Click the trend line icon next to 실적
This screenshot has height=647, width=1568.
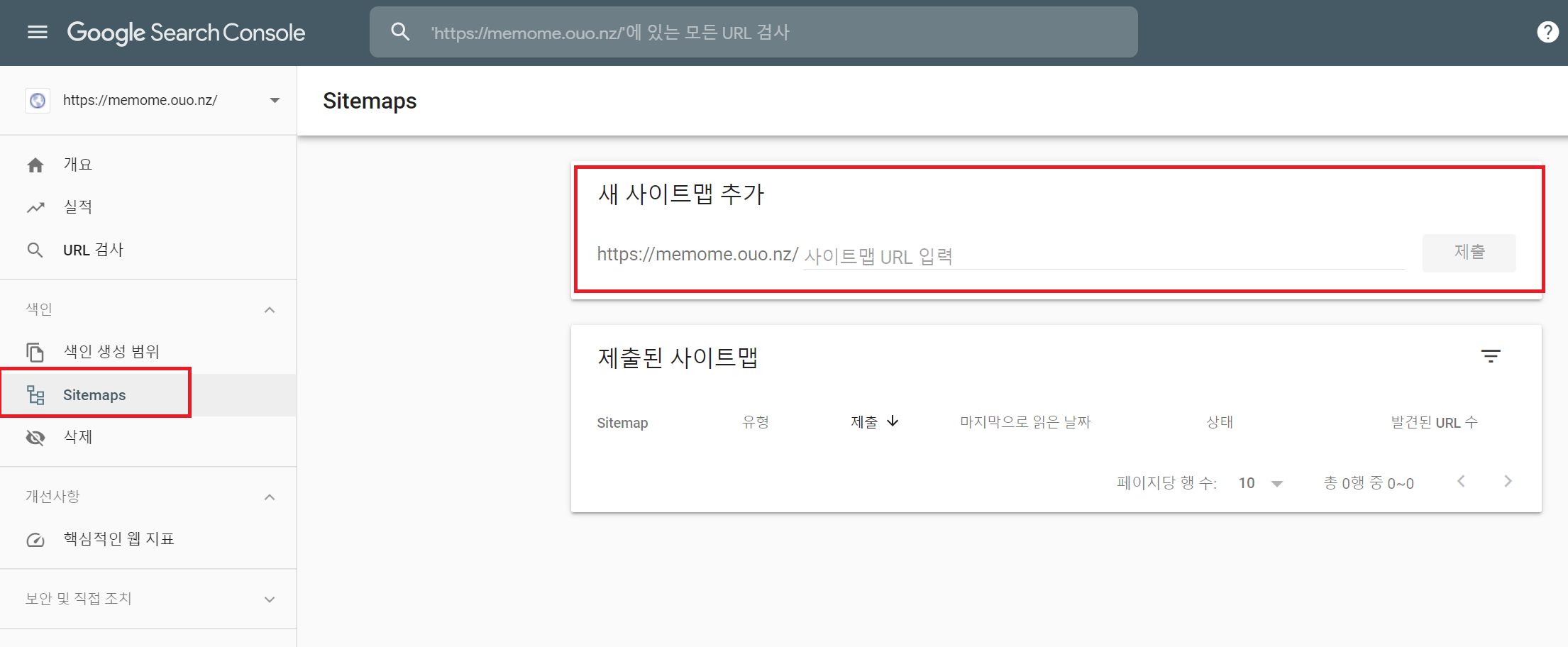pyautogui.click(x=35, y=207)
